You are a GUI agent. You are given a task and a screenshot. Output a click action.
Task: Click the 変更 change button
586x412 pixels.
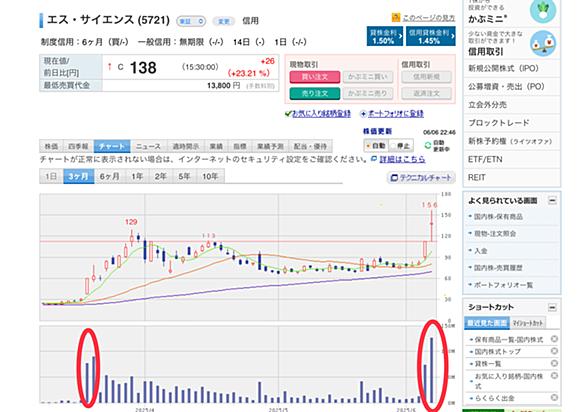pyautogui.click(x=223, y=21)
